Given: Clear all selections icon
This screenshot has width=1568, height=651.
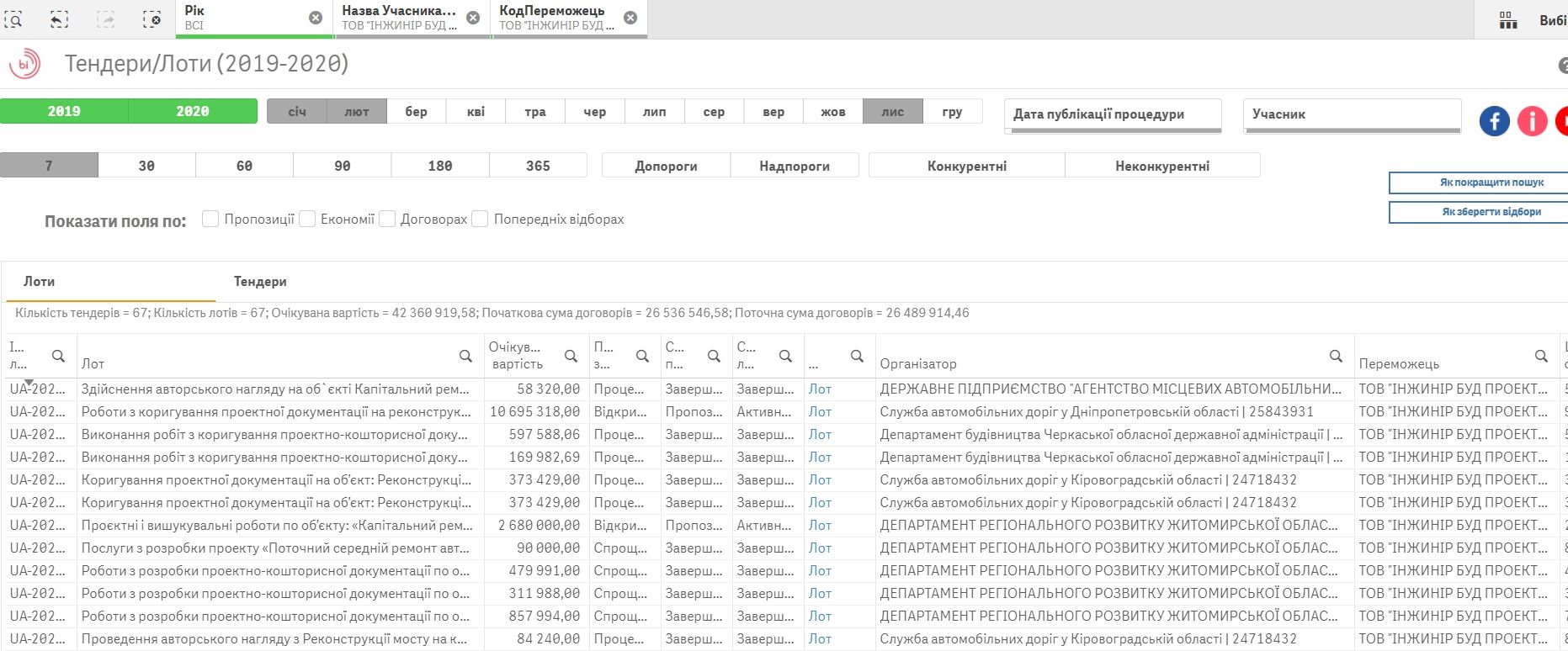Looking at the screenshot, I should (151, 19).
